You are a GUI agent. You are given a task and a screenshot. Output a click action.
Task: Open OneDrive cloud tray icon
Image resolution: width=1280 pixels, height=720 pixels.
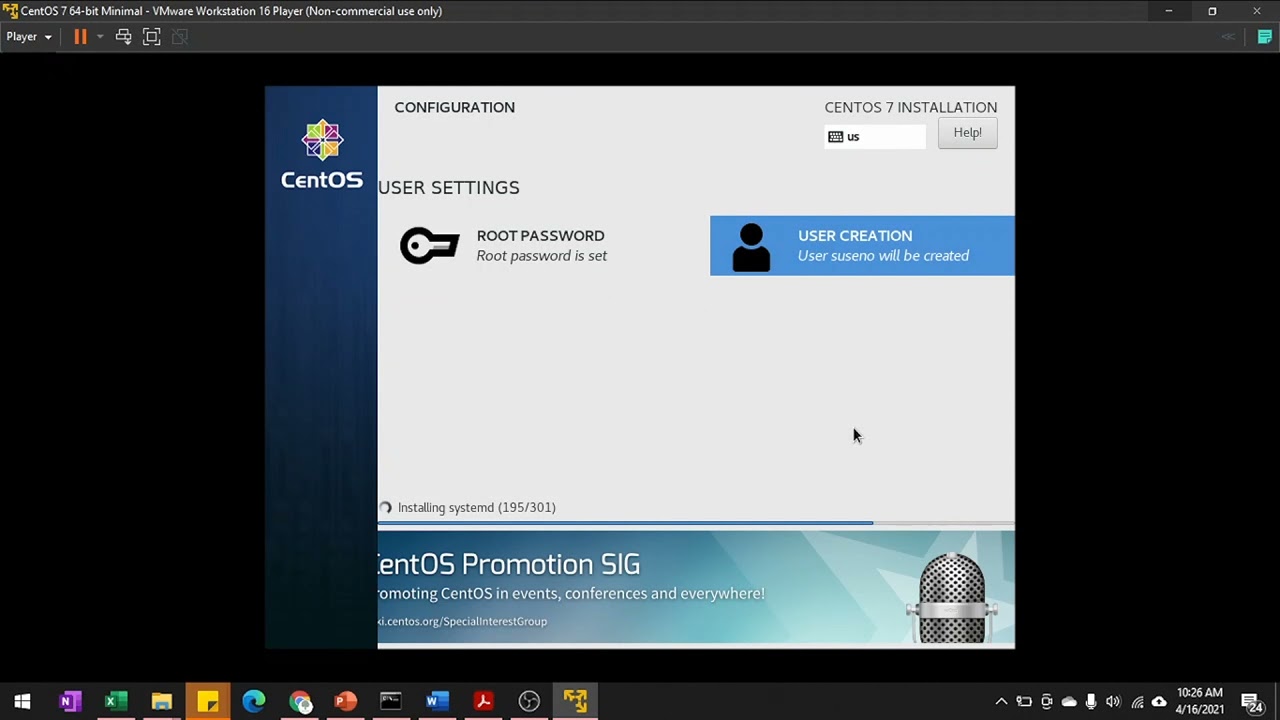[x=1069, y=701]
